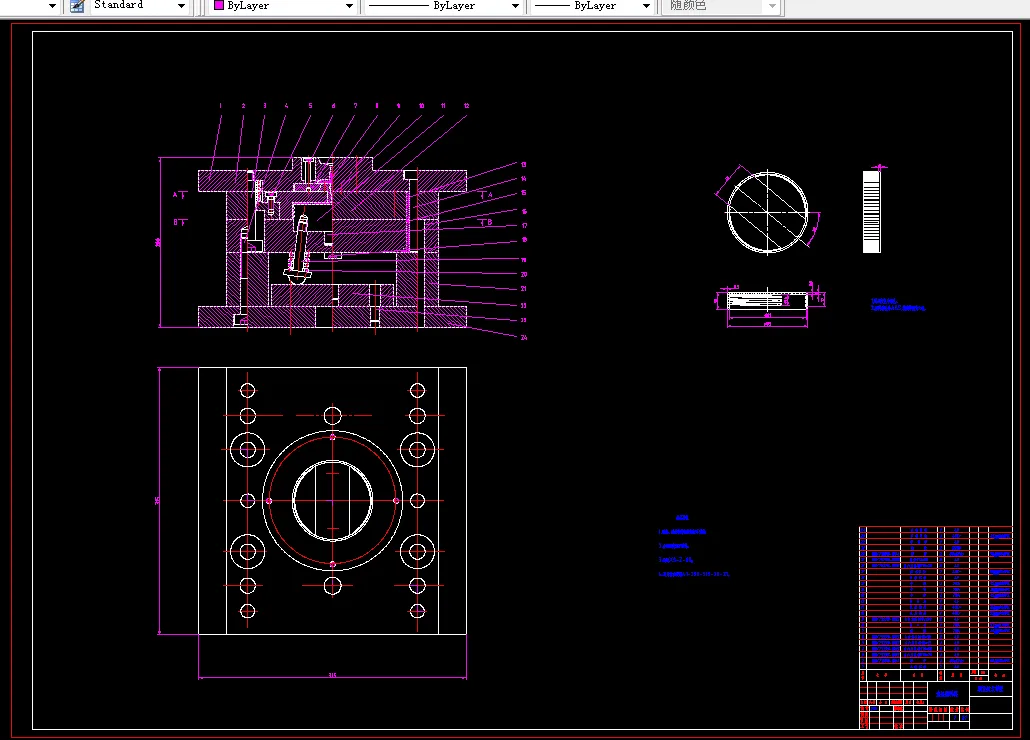Select section mark B left of the mold
Screen dimensions: 1030x740
[179, 223]
